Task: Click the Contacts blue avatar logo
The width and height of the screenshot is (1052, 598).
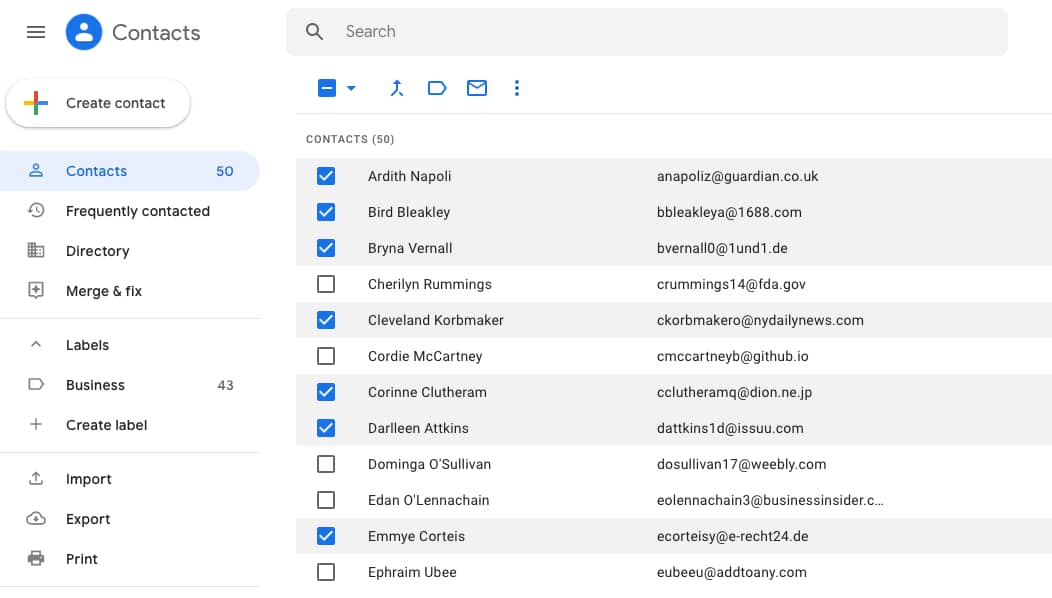Action: (84, 32)
